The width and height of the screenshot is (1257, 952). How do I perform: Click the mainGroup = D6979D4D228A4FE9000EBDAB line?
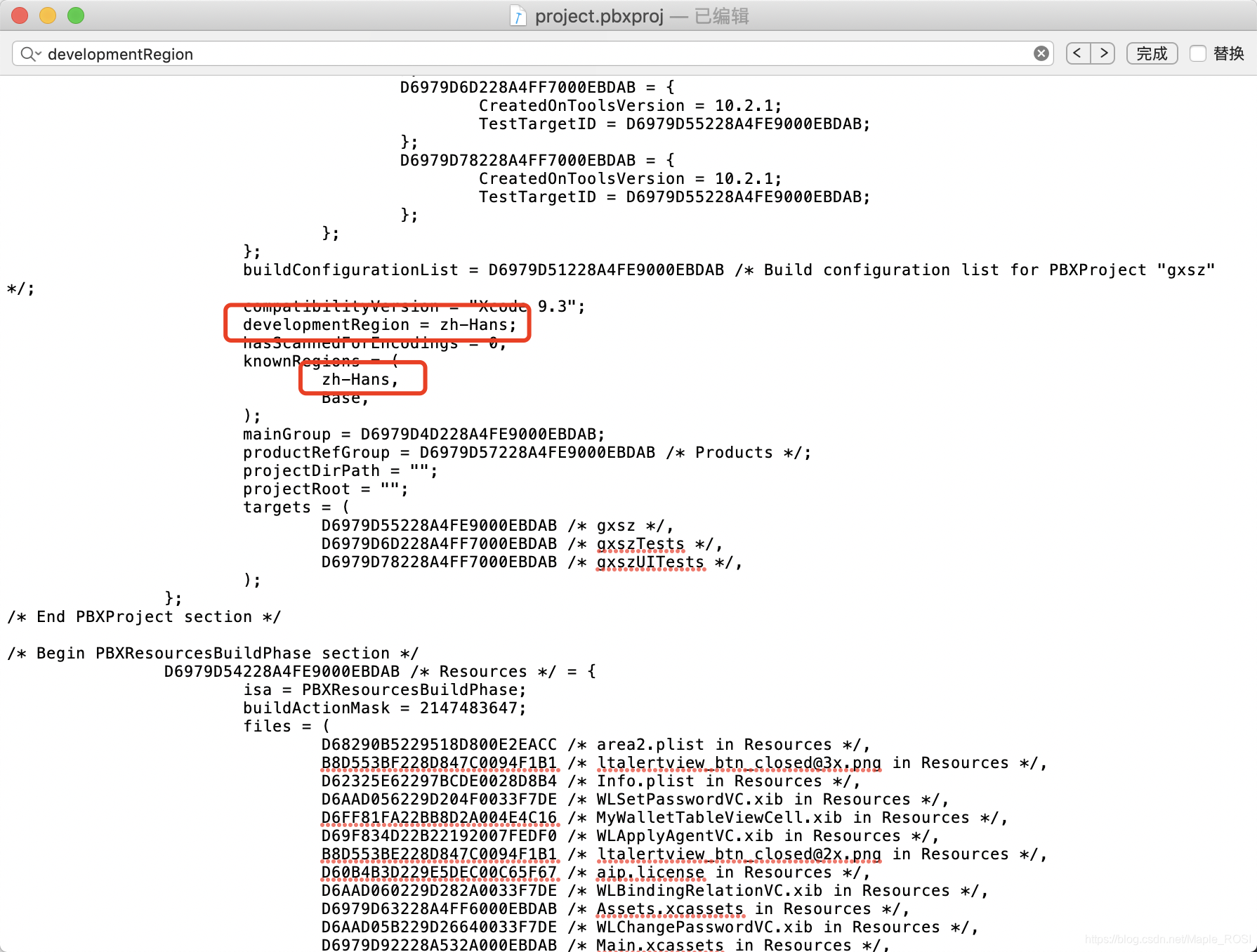423,434
